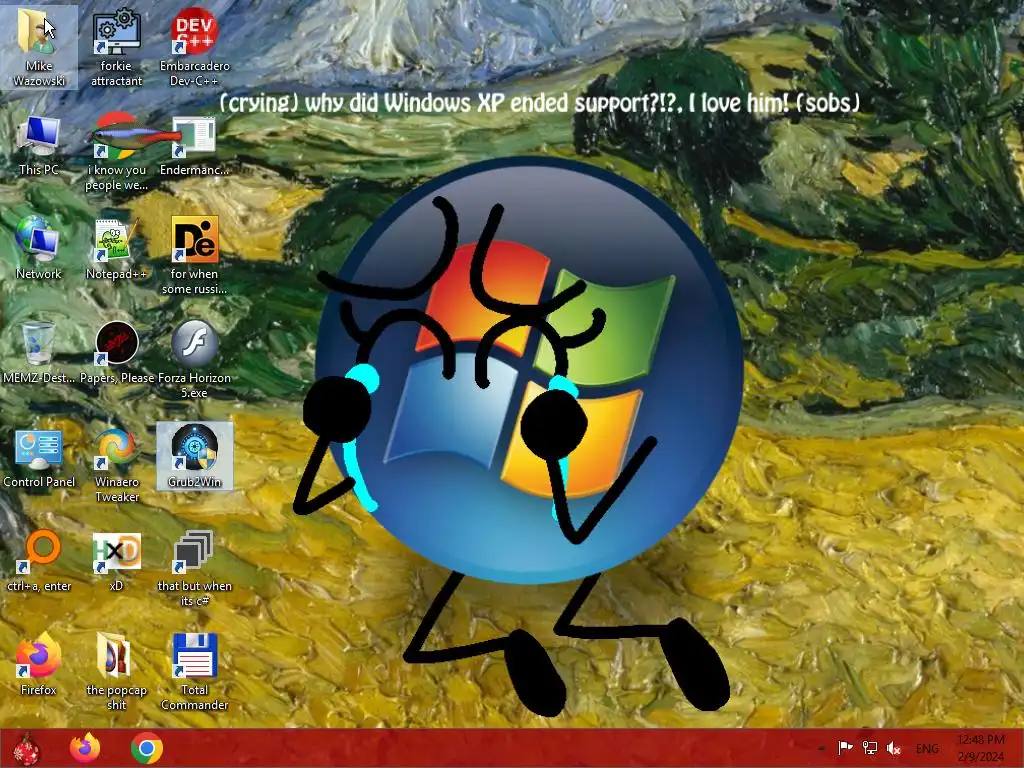Select 'the popcap shit' folder

pos(116,673)
